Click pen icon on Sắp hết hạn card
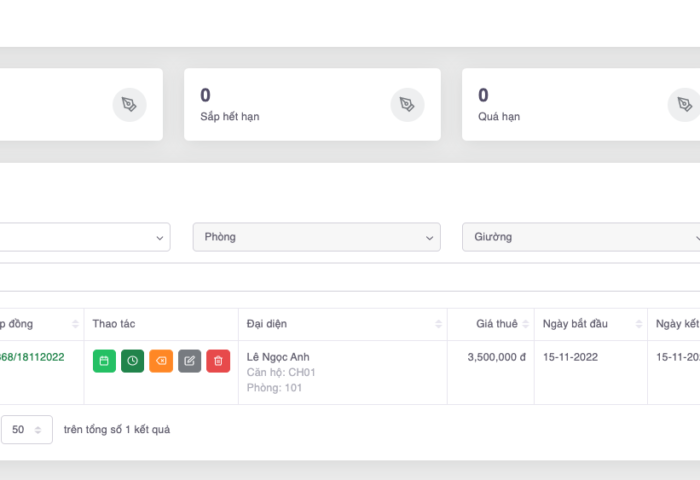This screenshot has width=700, height=480. click(407, 104)
